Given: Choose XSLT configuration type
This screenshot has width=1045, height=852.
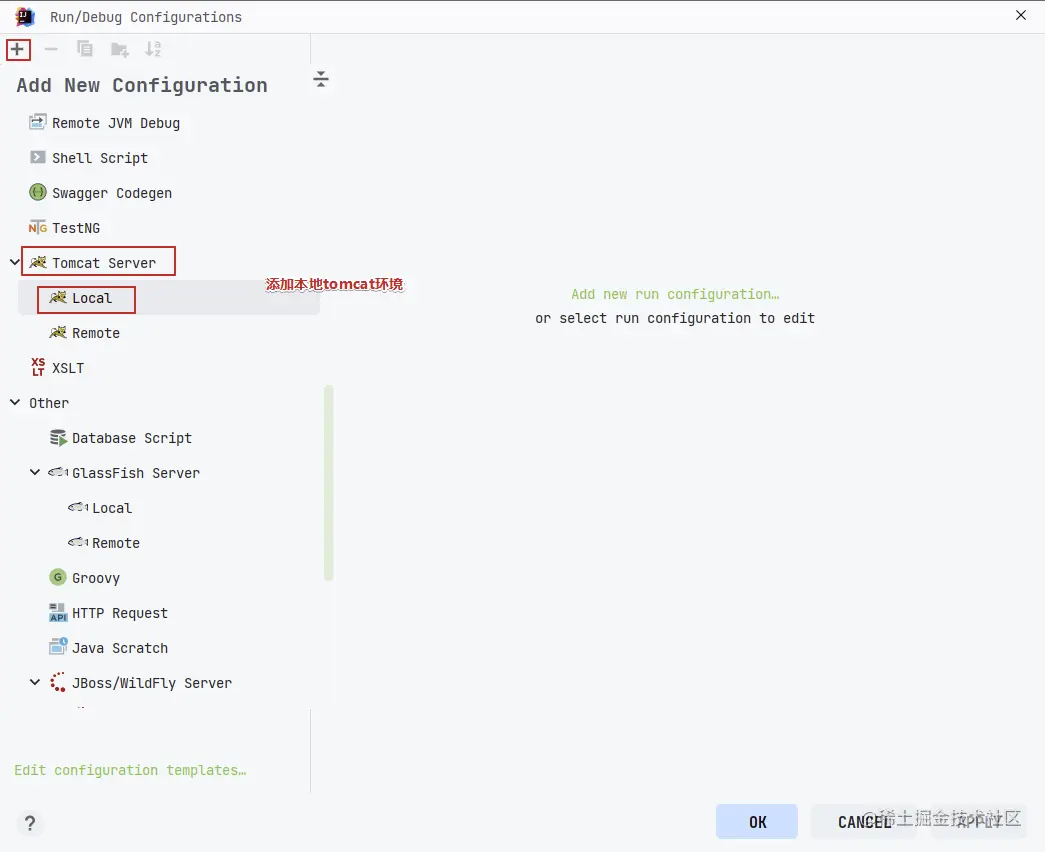Looking at the screenshot, I should click(68, 368).
